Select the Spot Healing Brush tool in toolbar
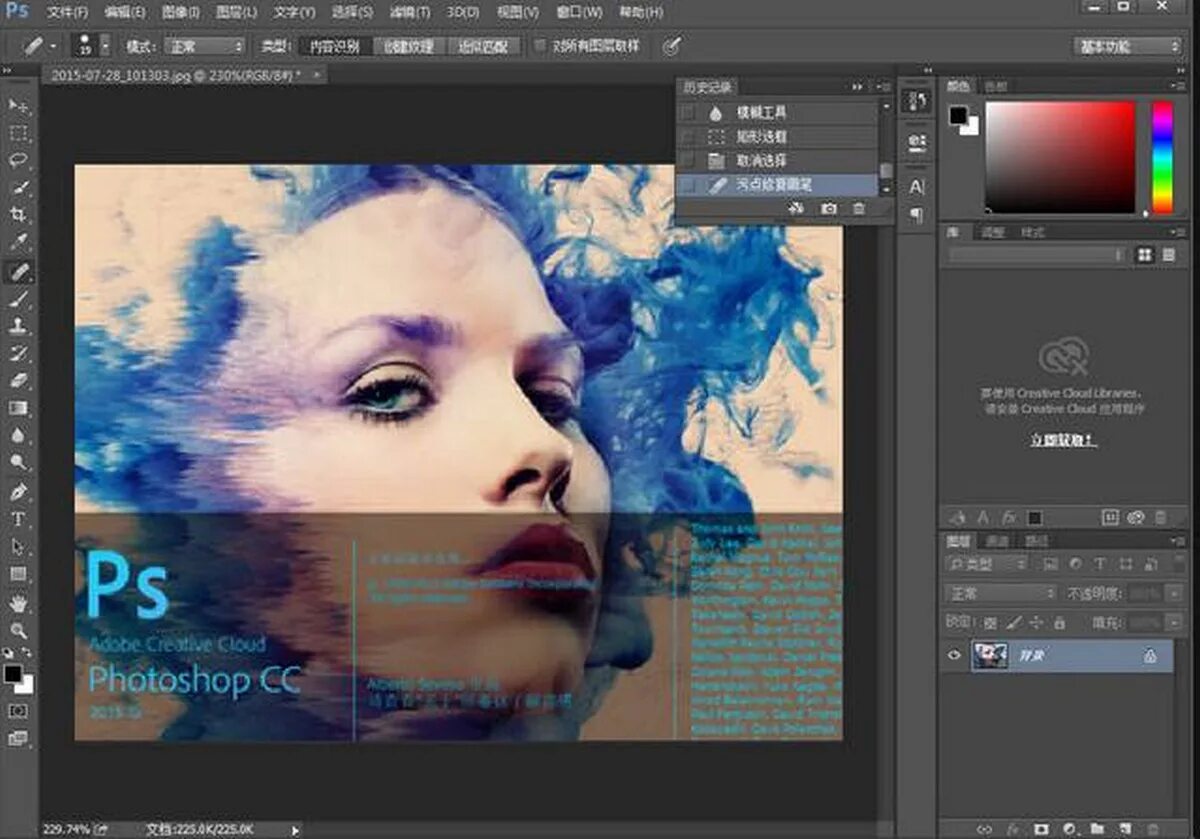 coord(19,271)
